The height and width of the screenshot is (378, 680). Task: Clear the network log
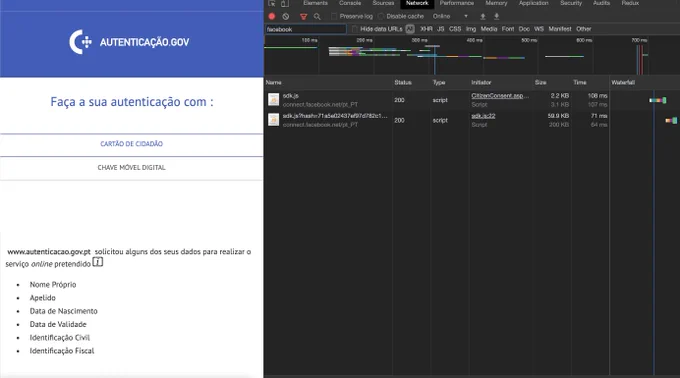pos(286,16)
